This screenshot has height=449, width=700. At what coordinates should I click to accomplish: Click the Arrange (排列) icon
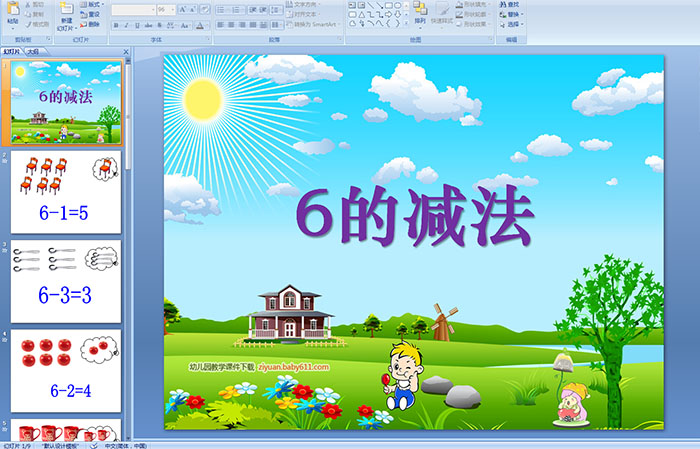coord(420,8)
